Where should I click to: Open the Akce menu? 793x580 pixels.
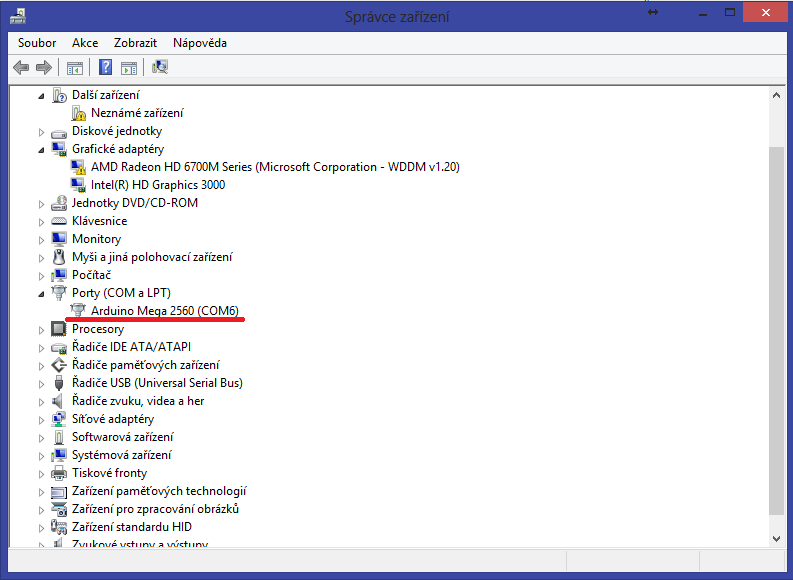coord(85,43)
